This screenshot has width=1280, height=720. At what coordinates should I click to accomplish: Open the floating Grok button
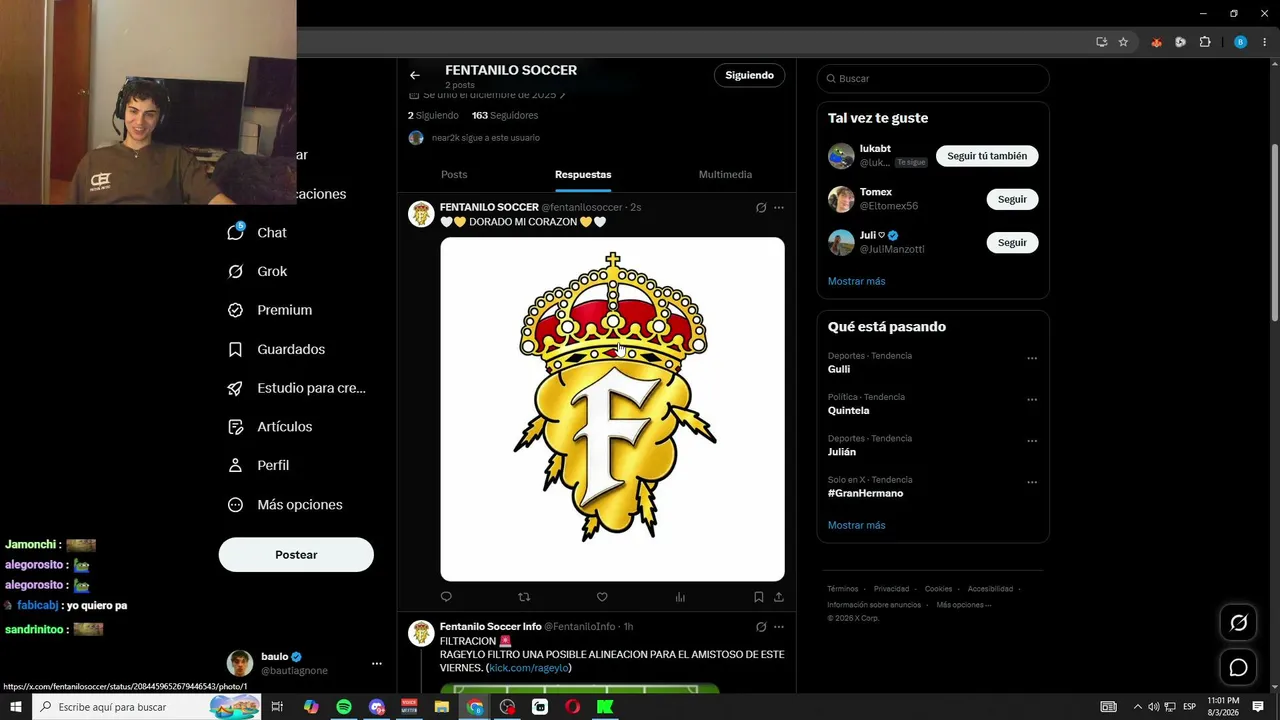(1238, 623)
